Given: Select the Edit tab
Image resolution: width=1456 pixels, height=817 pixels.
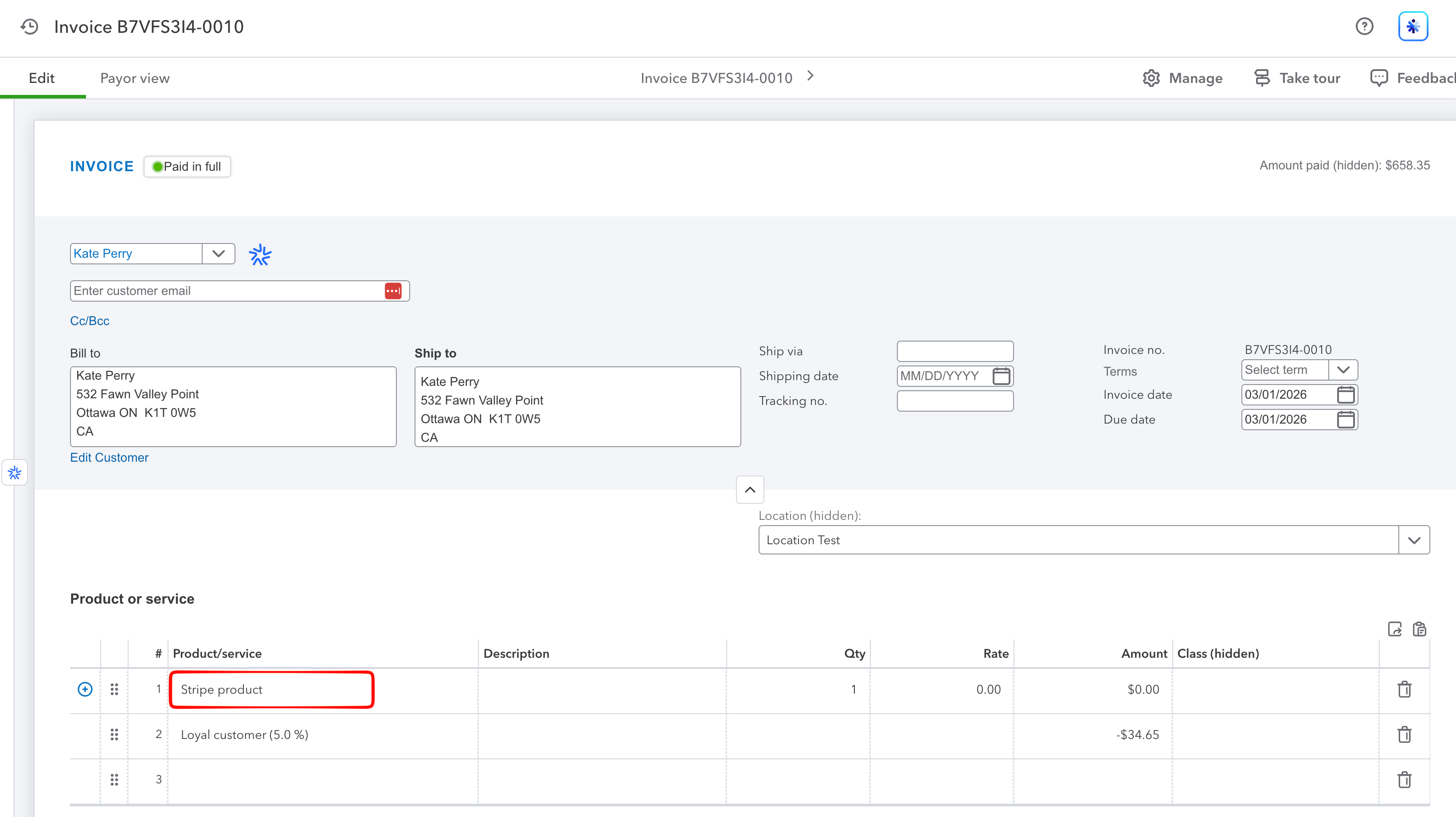Looking at the screenshot, I should pos(42,78).
